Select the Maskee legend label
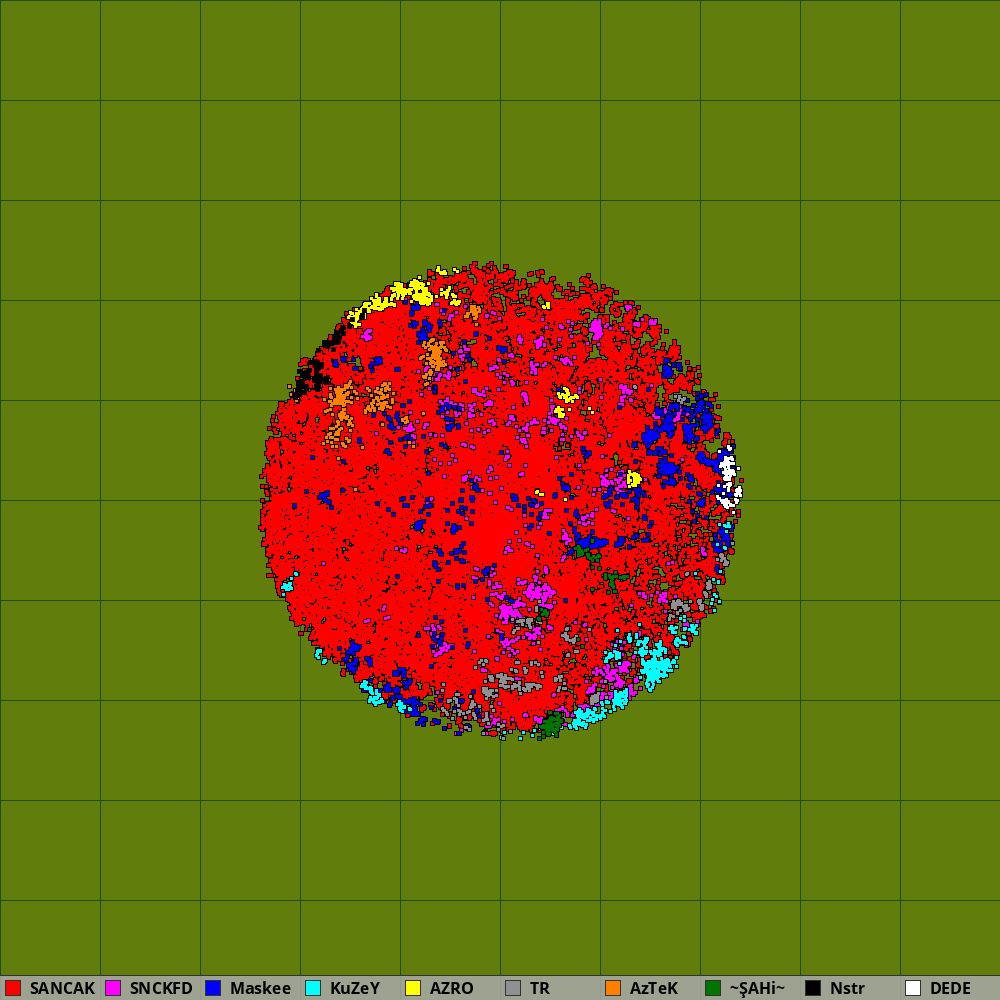Image resolution: width=1000 pixels, height=1000 pixels. pos(260,988)
